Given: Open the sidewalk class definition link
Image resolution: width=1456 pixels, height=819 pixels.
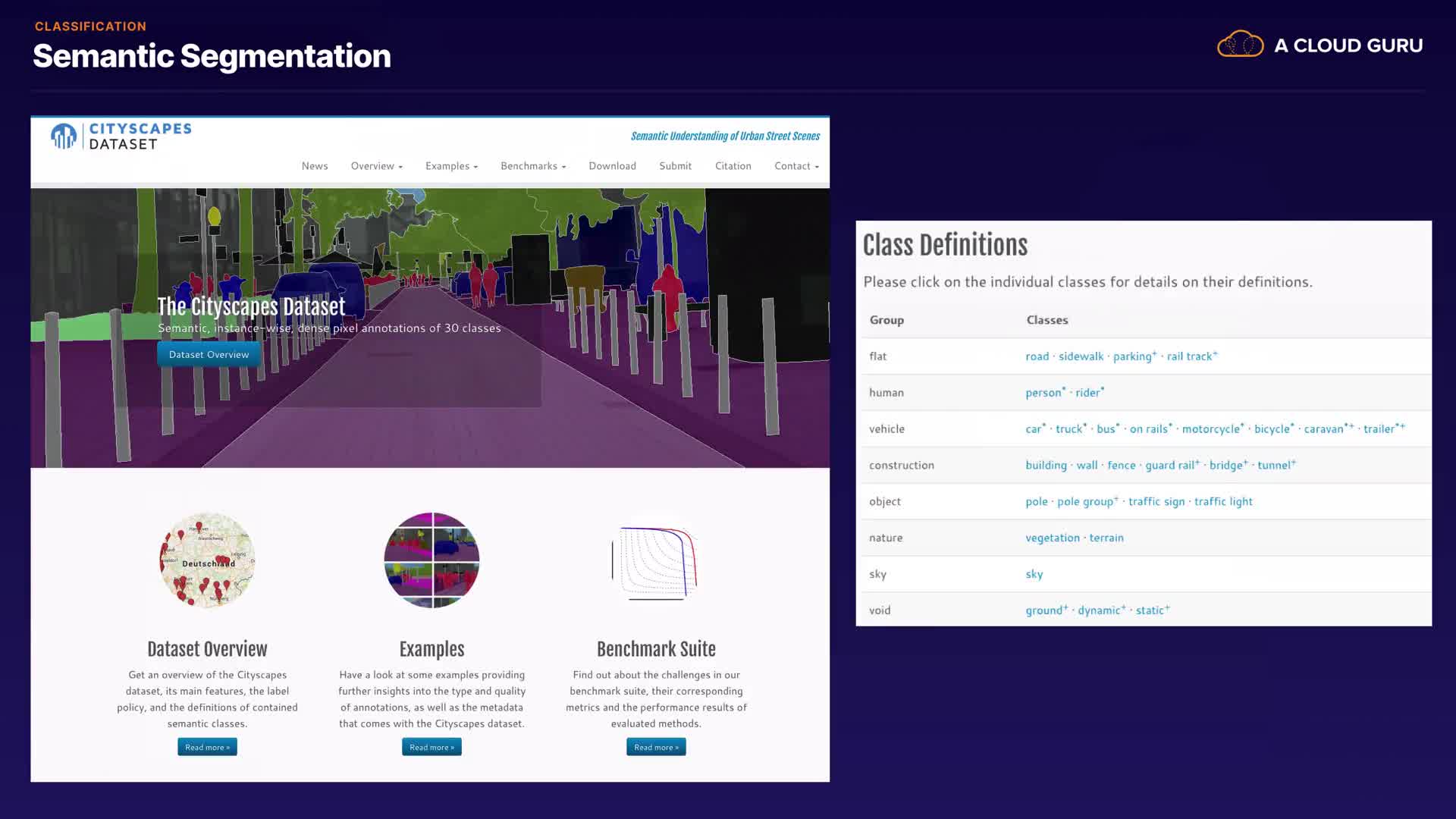Looking at the screenshot, I should pos(1081,356).
